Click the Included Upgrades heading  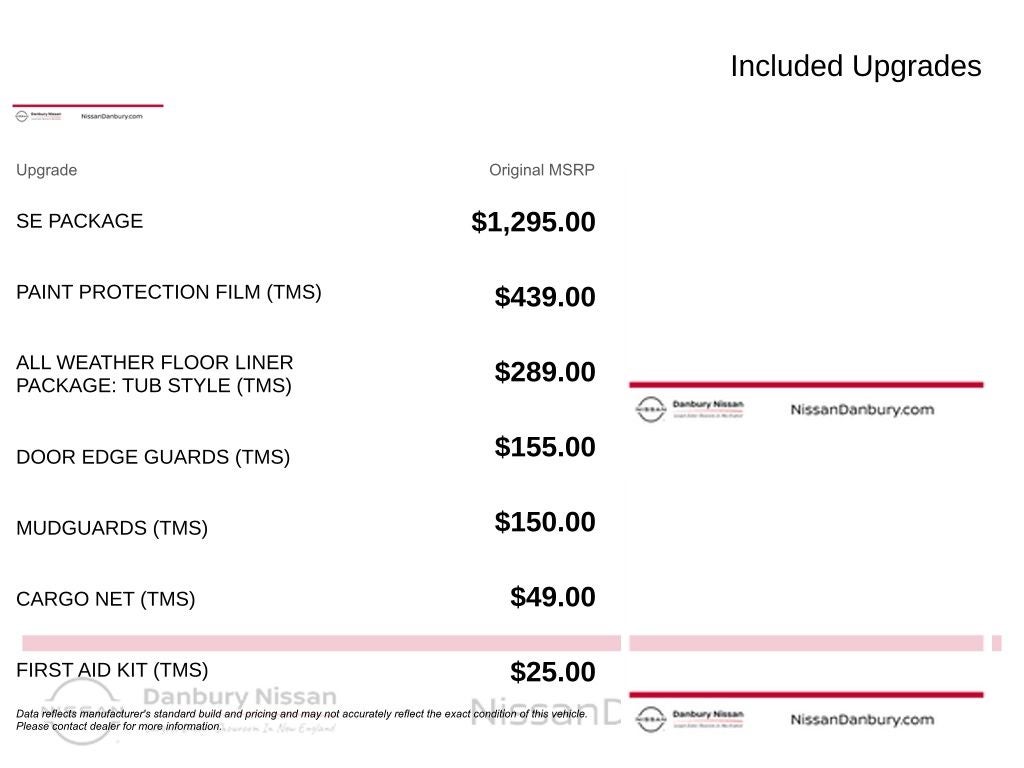[x=855, y=66]
